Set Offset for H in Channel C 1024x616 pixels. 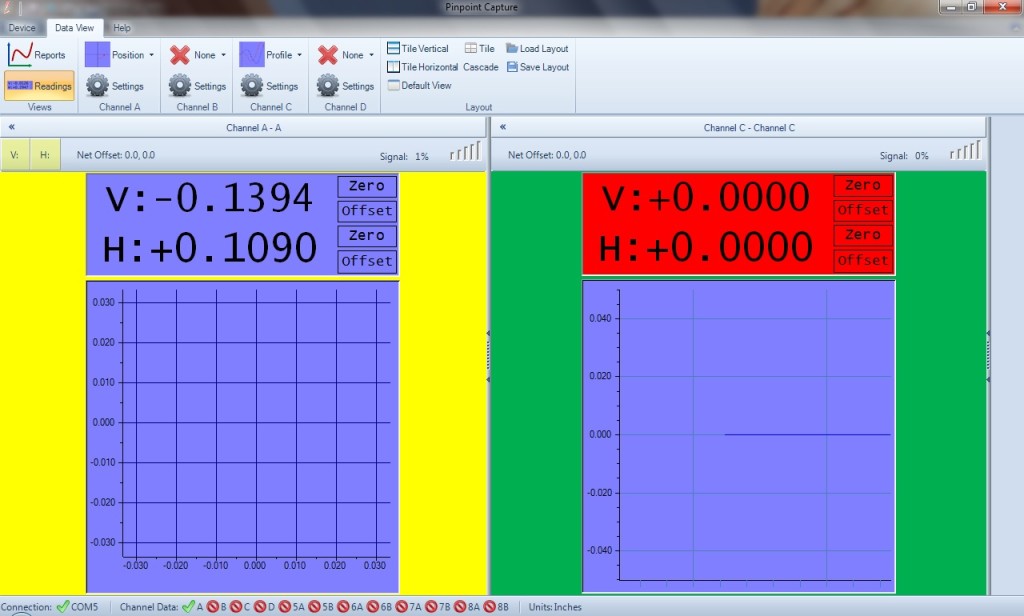point(863,261)
